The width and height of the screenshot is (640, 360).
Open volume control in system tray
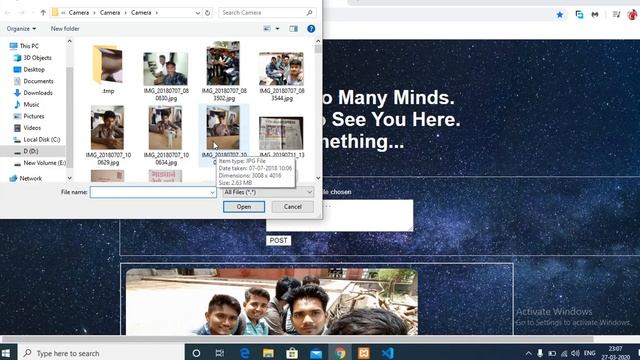(x=576, y=353)
